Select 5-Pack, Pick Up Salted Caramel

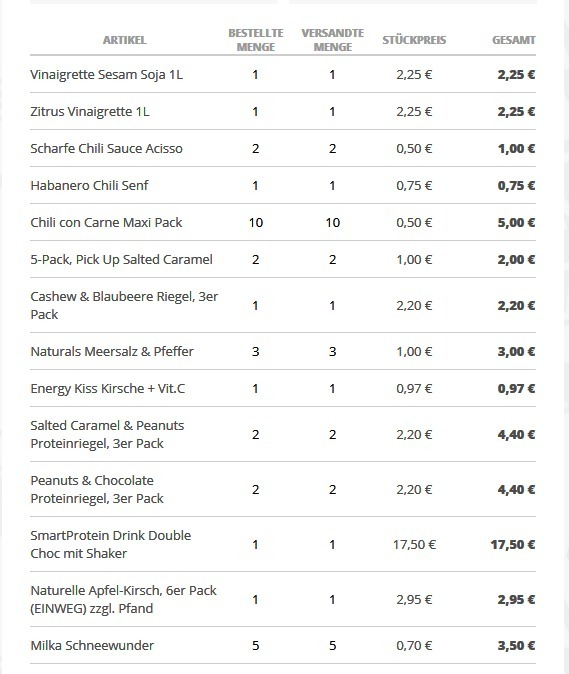pos(121,259)
